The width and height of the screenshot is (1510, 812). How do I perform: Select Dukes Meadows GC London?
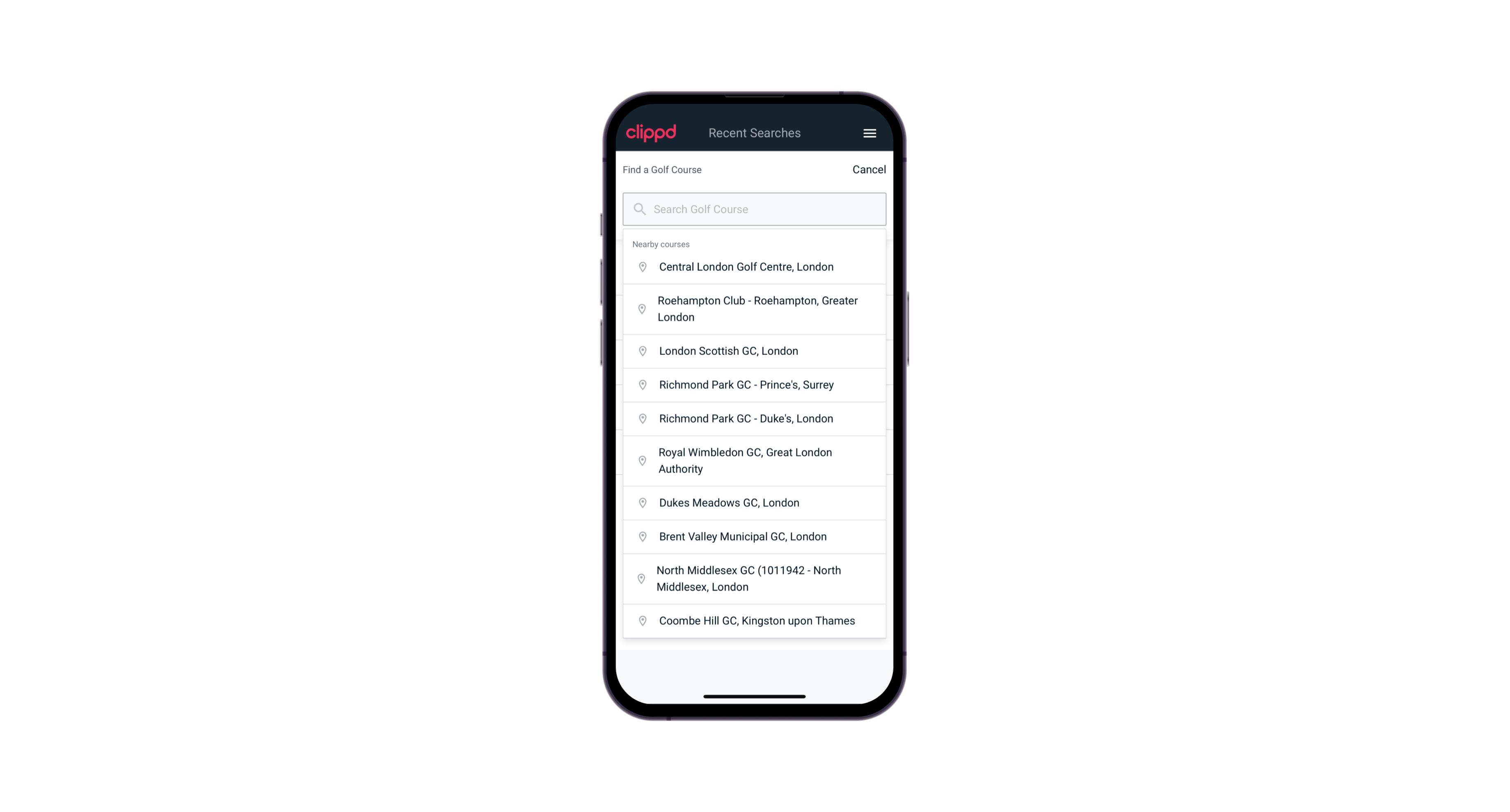point(755,502)
